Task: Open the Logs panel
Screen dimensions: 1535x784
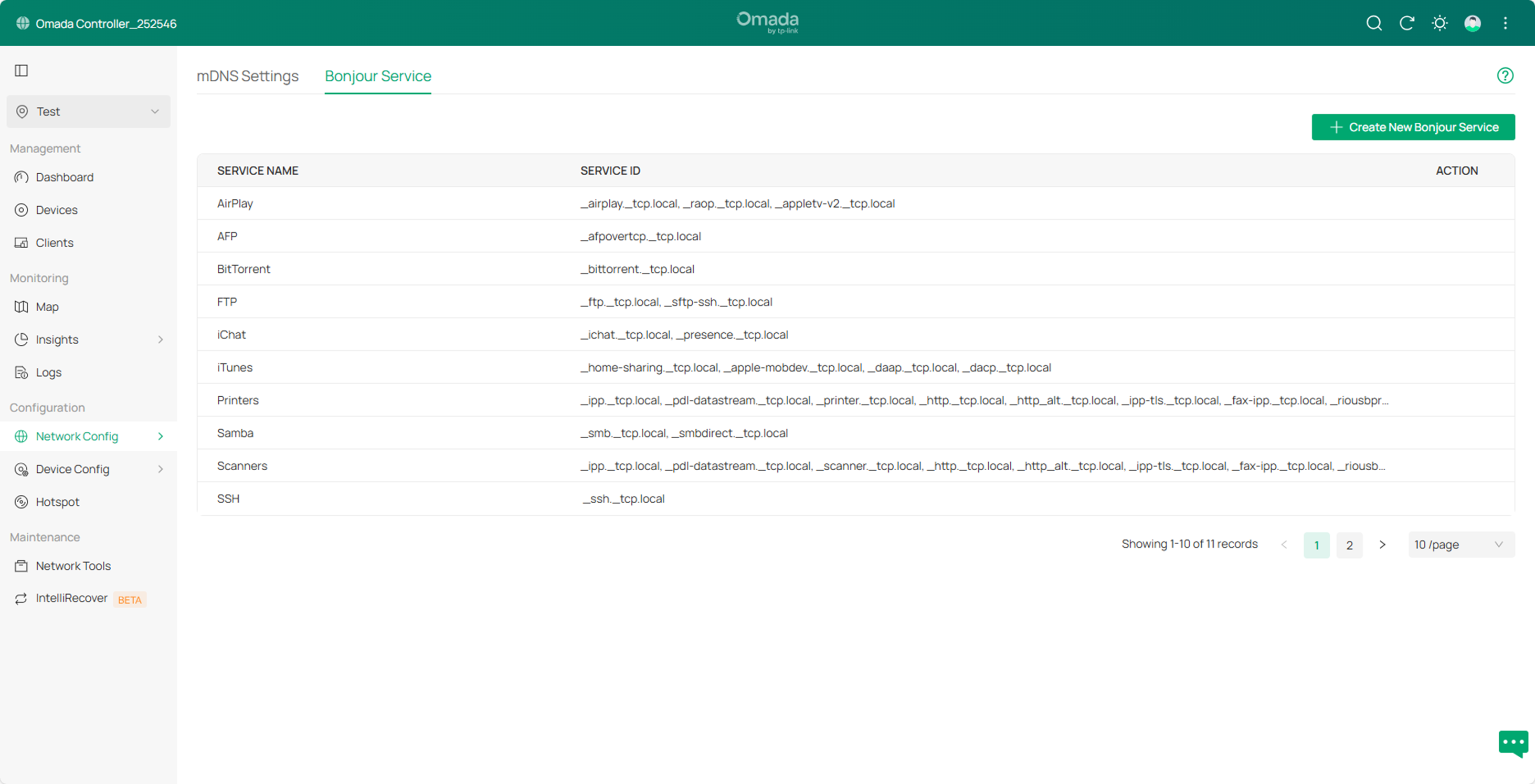Action: point(48,372)
